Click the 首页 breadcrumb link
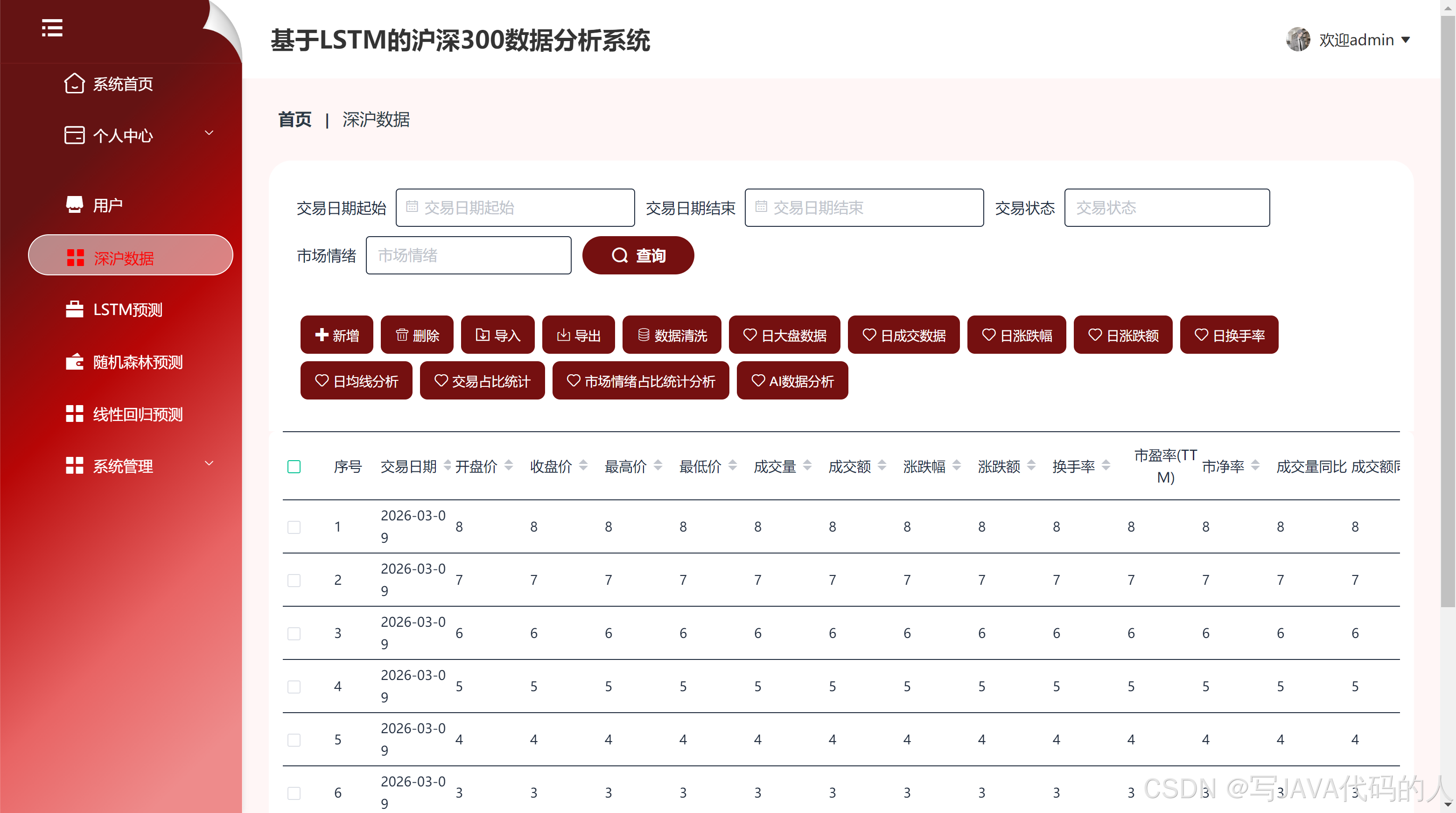Viewport: 1456px width, 813px height. (x=294, y=119)
